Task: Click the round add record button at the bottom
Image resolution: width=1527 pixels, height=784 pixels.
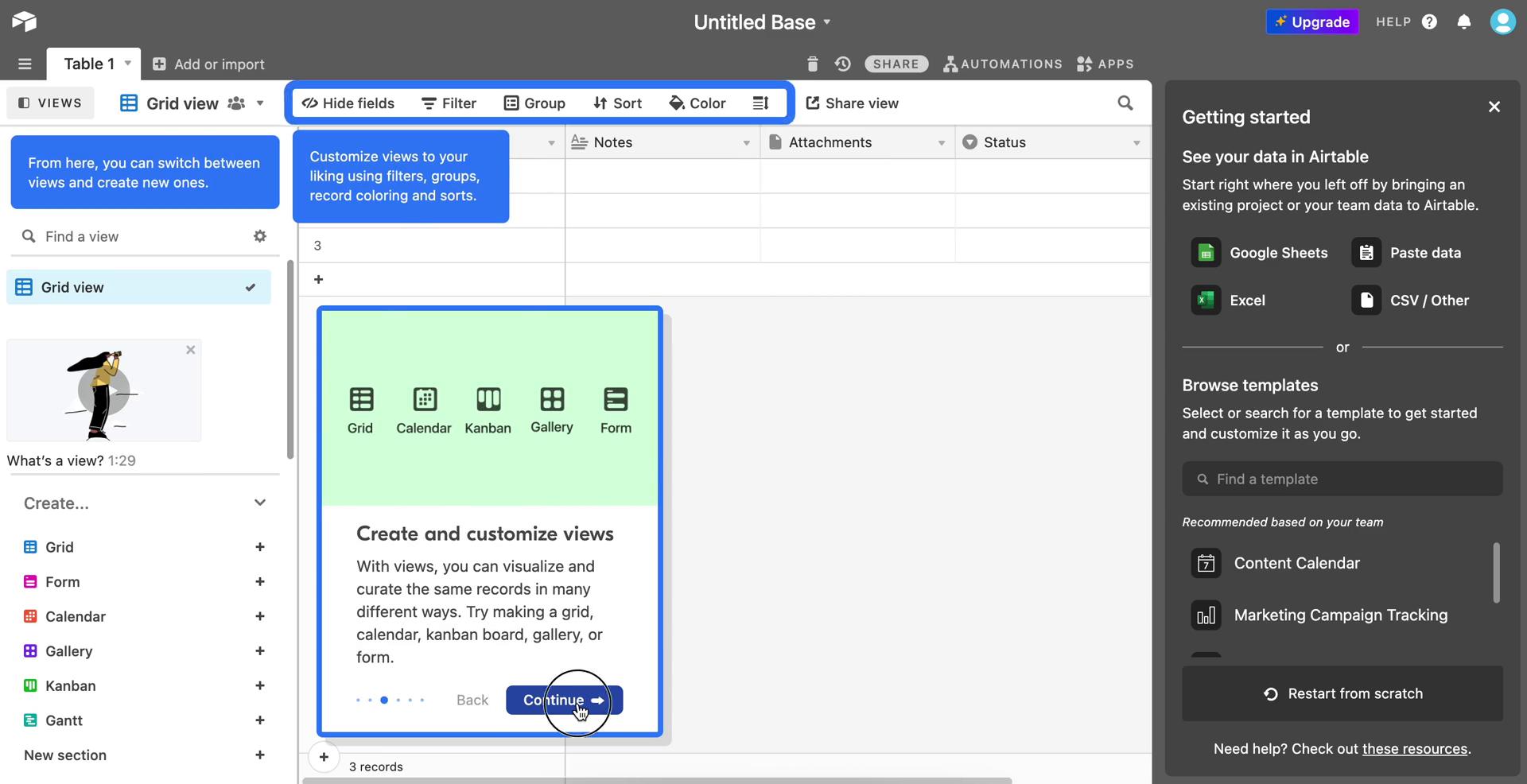Action: tap(324, 757)
